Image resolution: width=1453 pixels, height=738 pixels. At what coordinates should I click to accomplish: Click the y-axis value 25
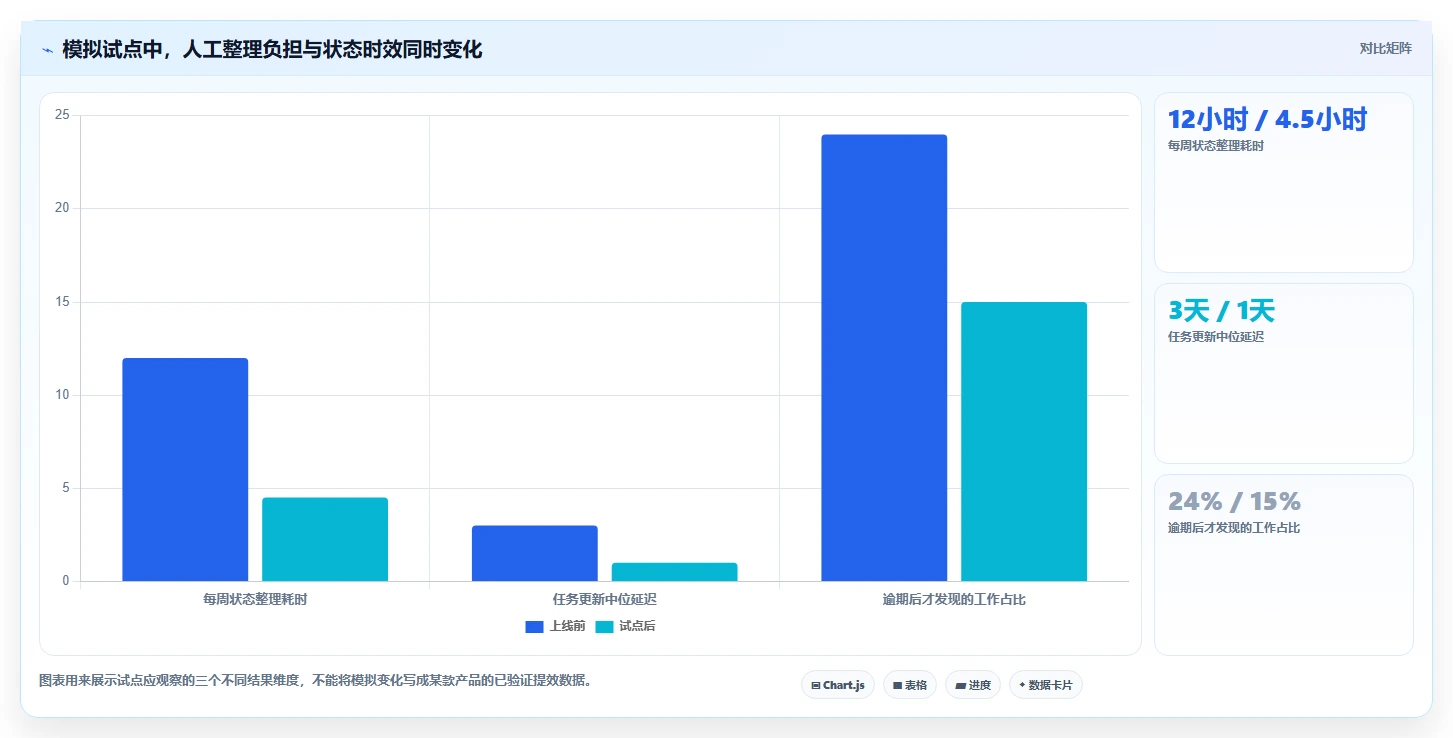pos(62,115)
